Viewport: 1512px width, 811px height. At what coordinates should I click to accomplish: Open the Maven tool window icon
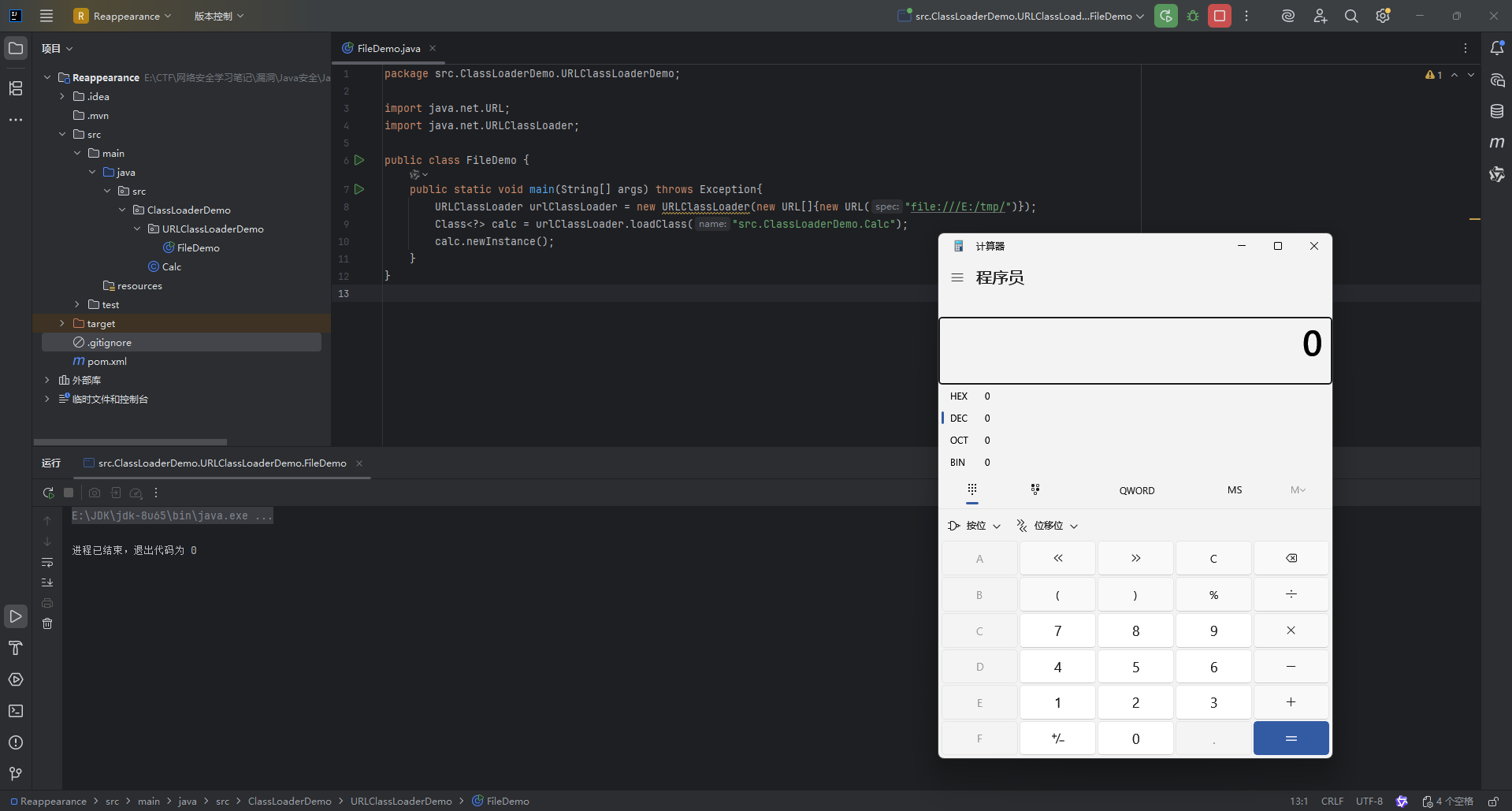click(x=1497, y=143)
